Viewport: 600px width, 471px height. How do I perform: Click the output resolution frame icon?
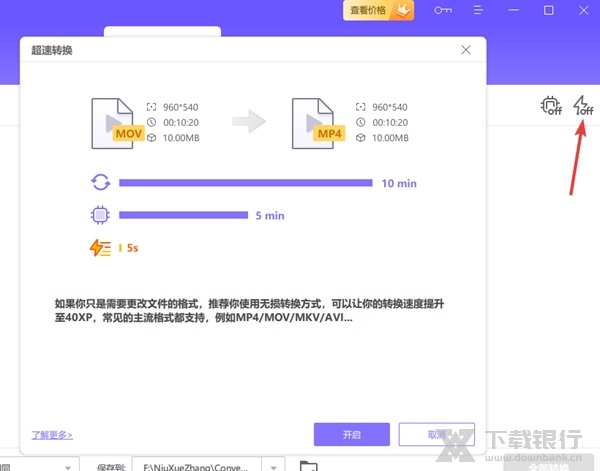click(x=360, y=107)
